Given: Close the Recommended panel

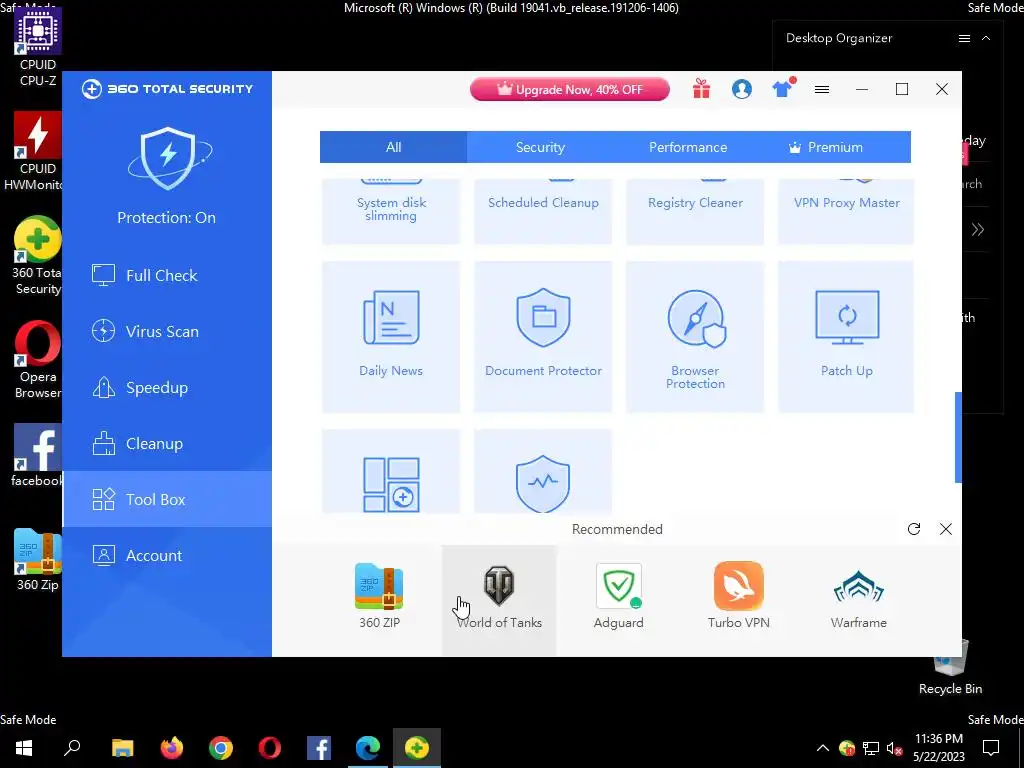Looking at the screenshot, I should (946, 529).
